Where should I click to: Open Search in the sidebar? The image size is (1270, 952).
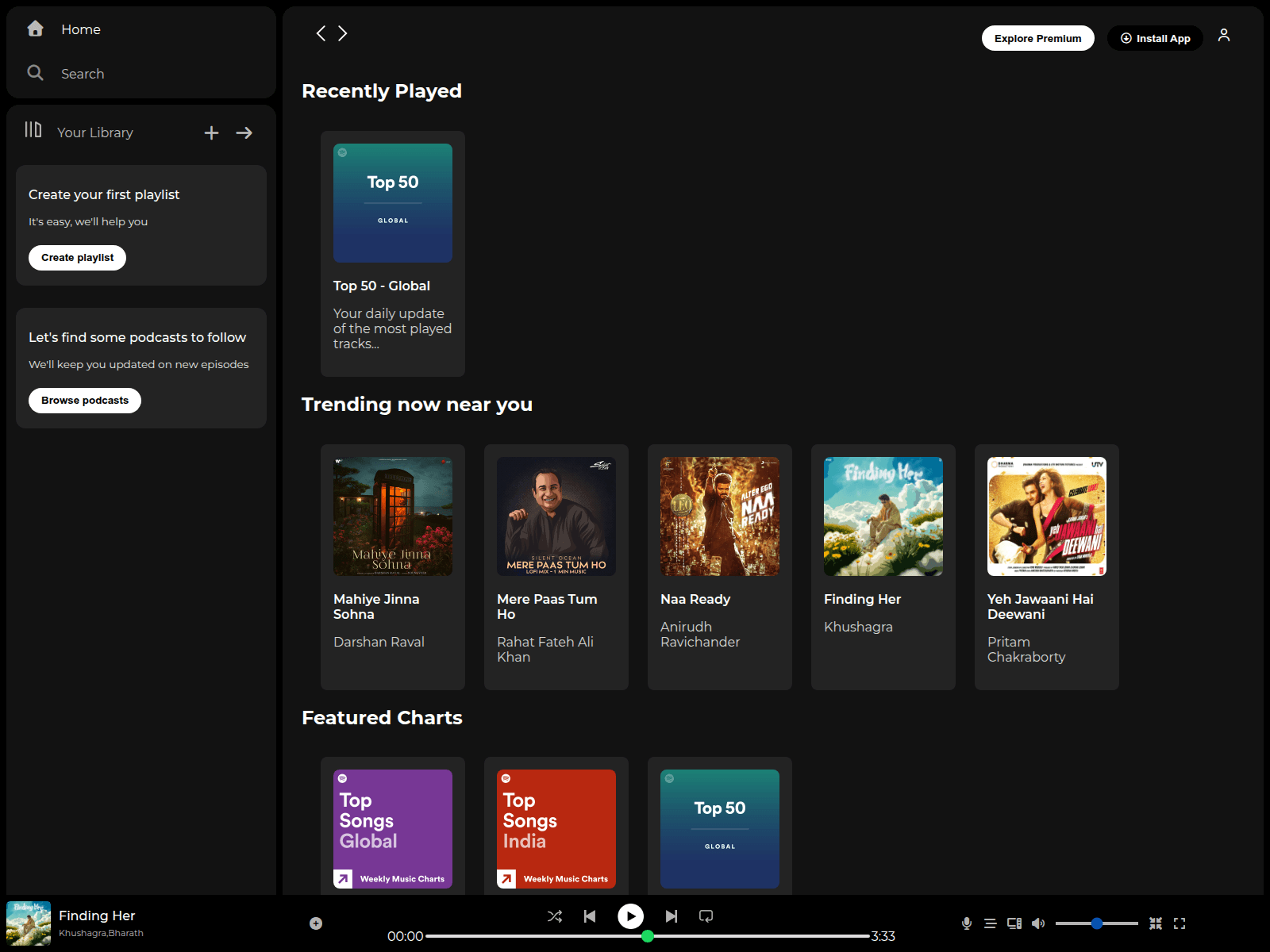point(83,74)
